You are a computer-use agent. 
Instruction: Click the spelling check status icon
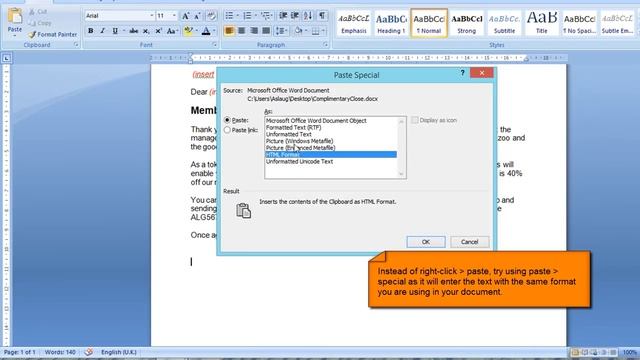[89, 352]
